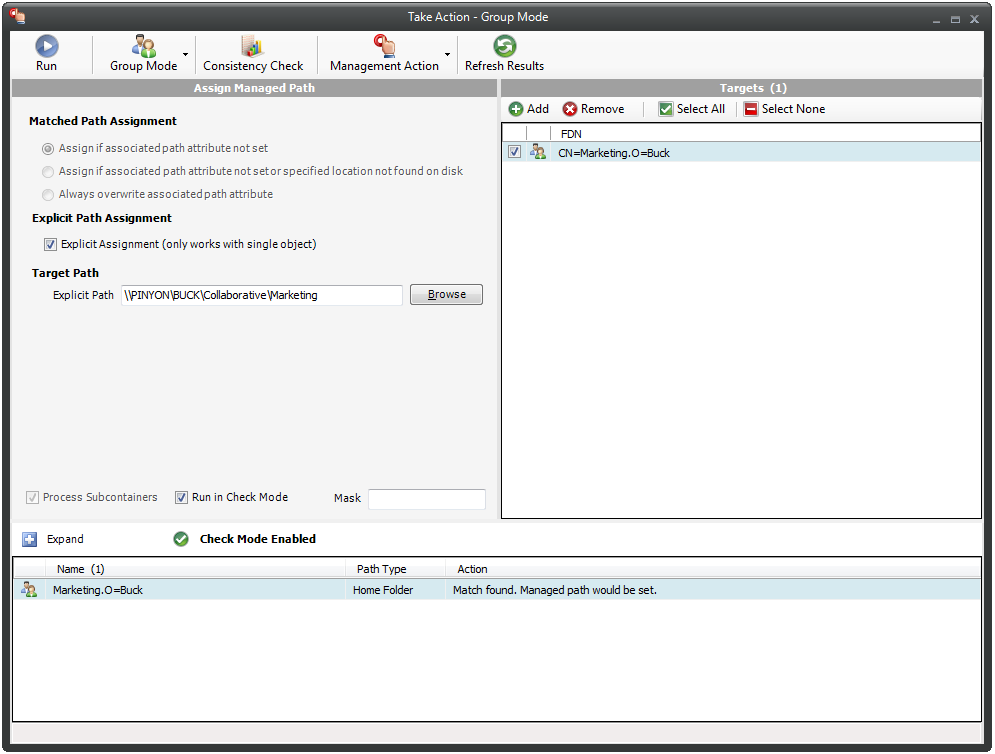The image size is (995, 754).
Task: Click the green Check Mode Enabled checkmark icon
Action: point(181,539)
